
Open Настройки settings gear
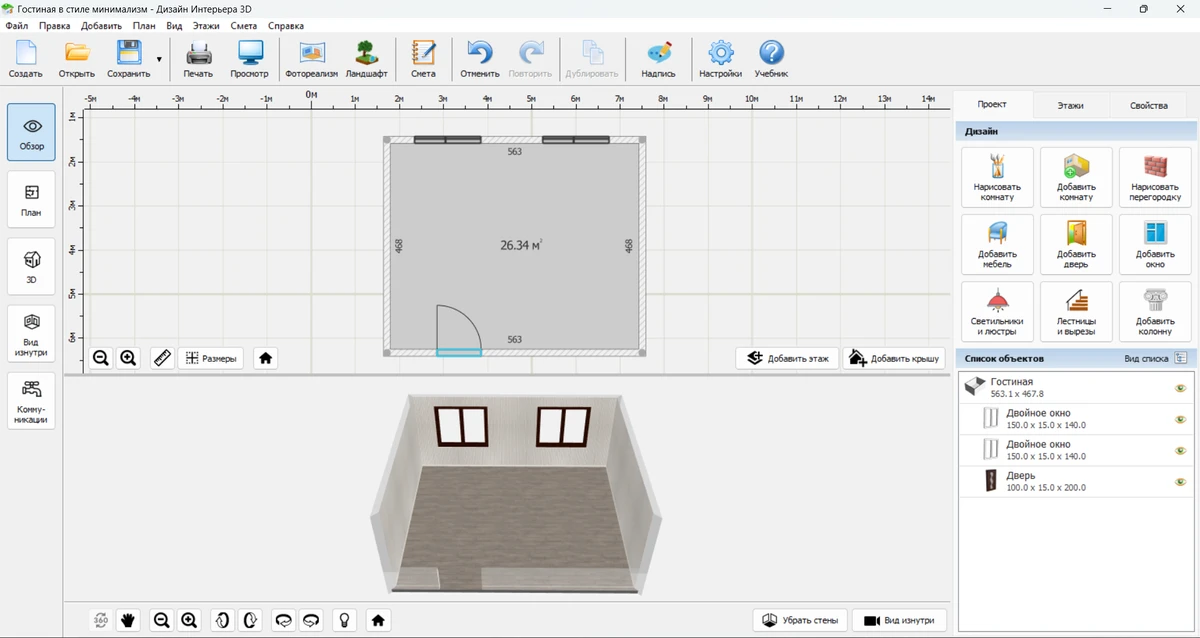tap(720, 59)
